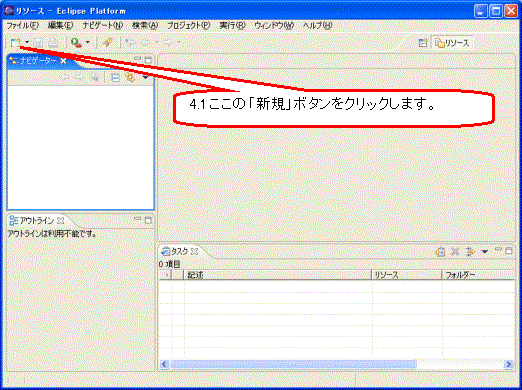The height and width of the screenshot is (390, 522).
Task: Open the New button dropdown arrow
Action: [x=27, y=42]
